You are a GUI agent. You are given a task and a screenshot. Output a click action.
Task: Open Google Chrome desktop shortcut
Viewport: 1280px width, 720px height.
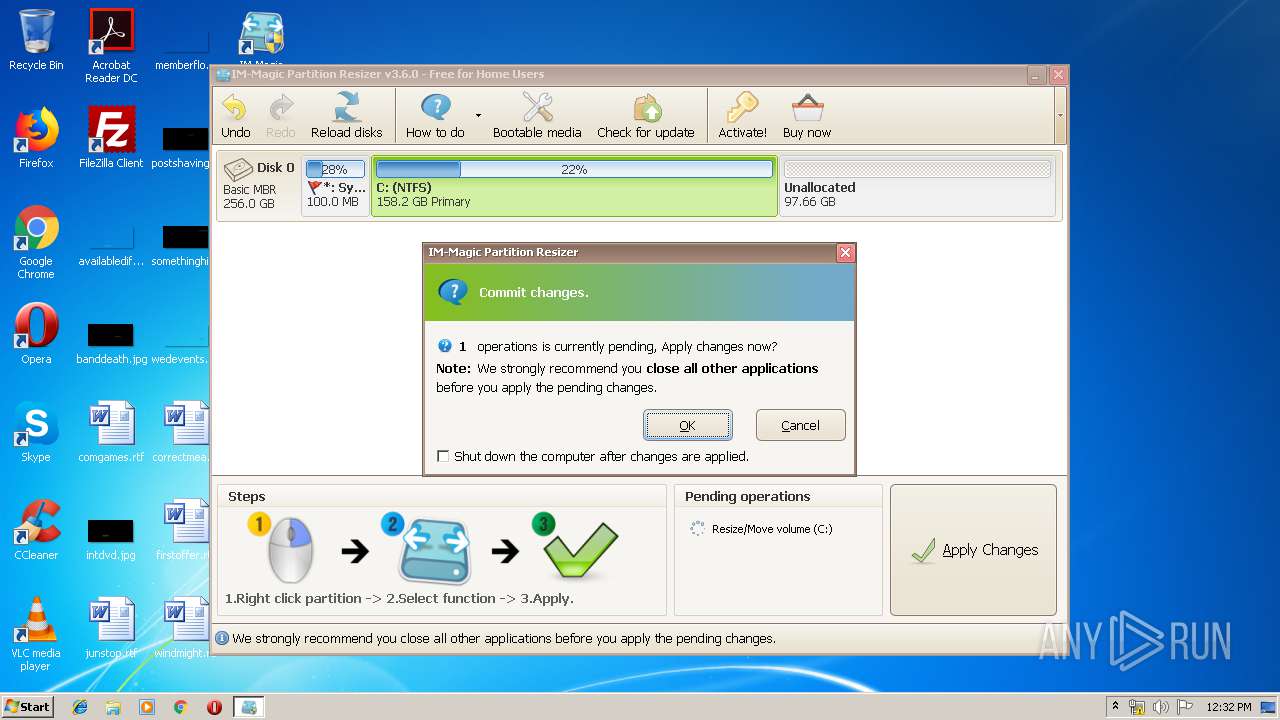(x=36, y=242)
